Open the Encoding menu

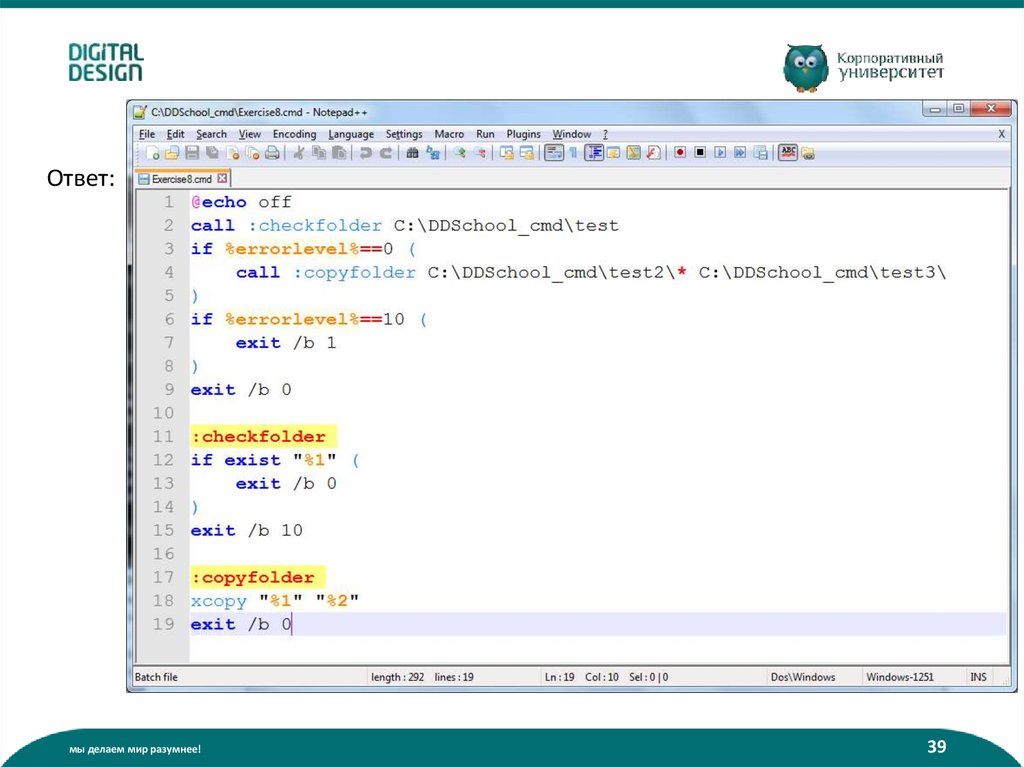pyautogui.click(x=294, y=134)
